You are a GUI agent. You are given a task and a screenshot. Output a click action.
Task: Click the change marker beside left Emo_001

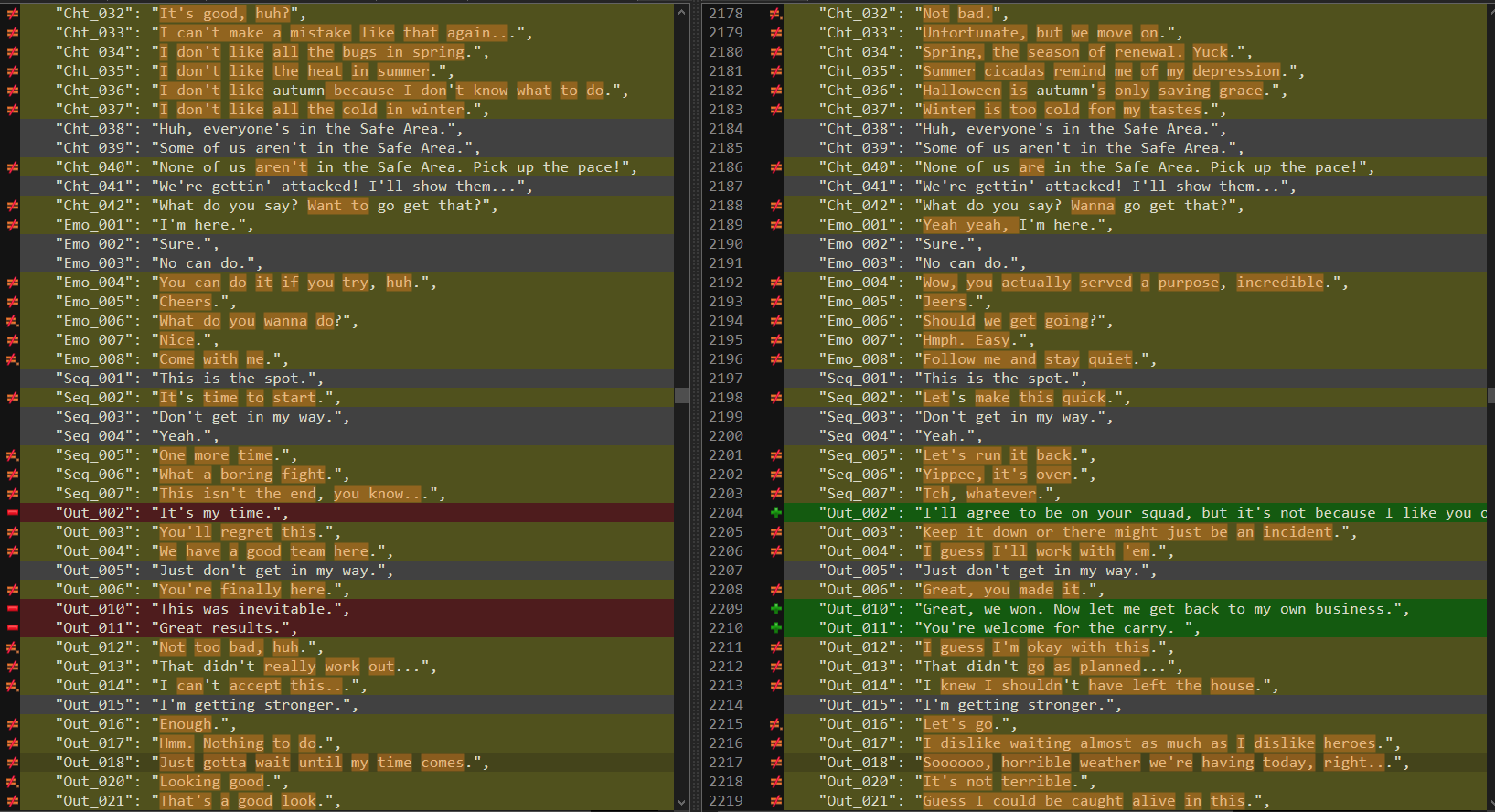(12, 225)
